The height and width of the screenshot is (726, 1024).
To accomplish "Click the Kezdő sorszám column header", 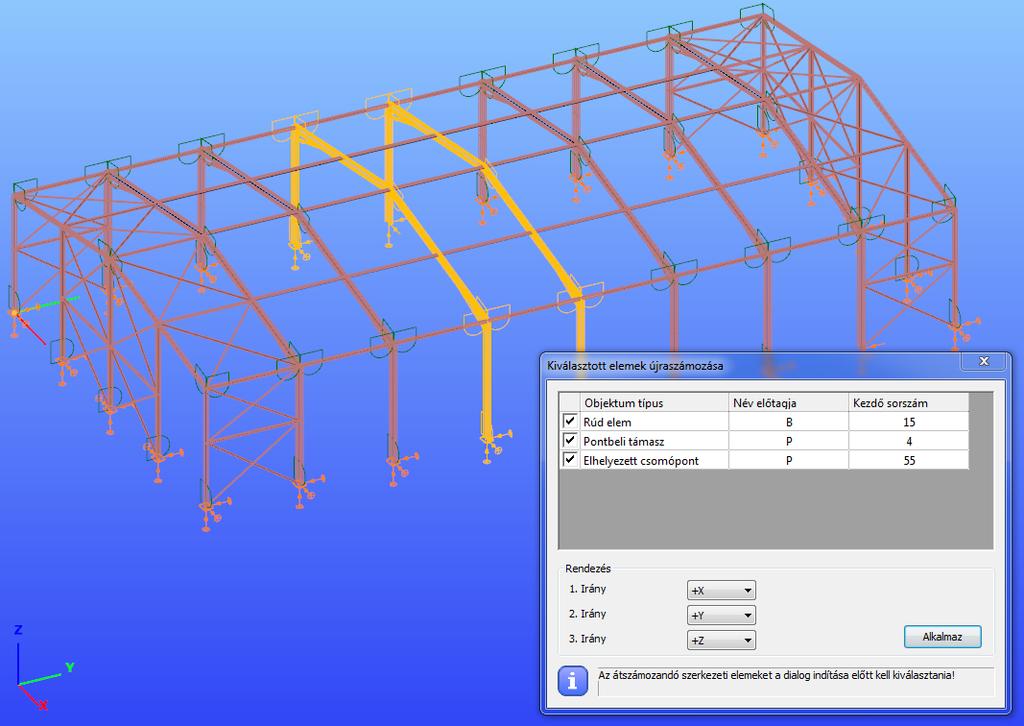I will pyautogui.click(x=908, y=402).
